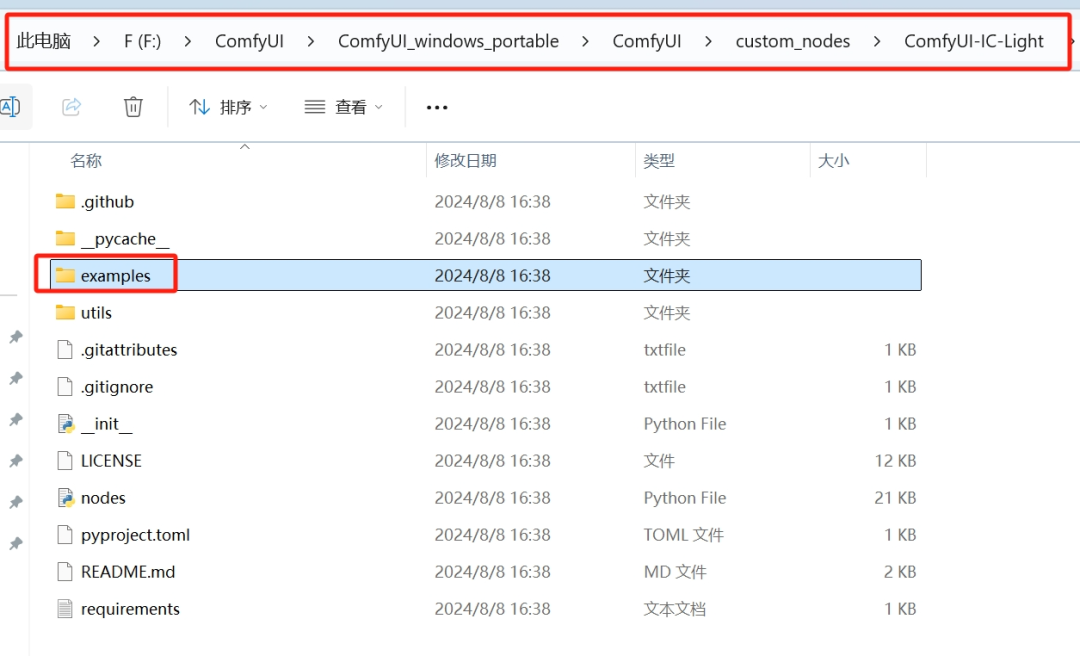The image size is (1080, 656).
Task: Select the .gitattributes file icon
Action: 65,349
